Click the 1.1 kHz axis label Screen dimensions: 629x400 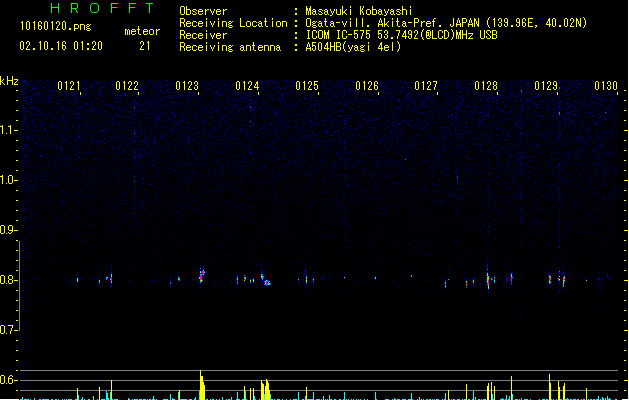(8, 130)
